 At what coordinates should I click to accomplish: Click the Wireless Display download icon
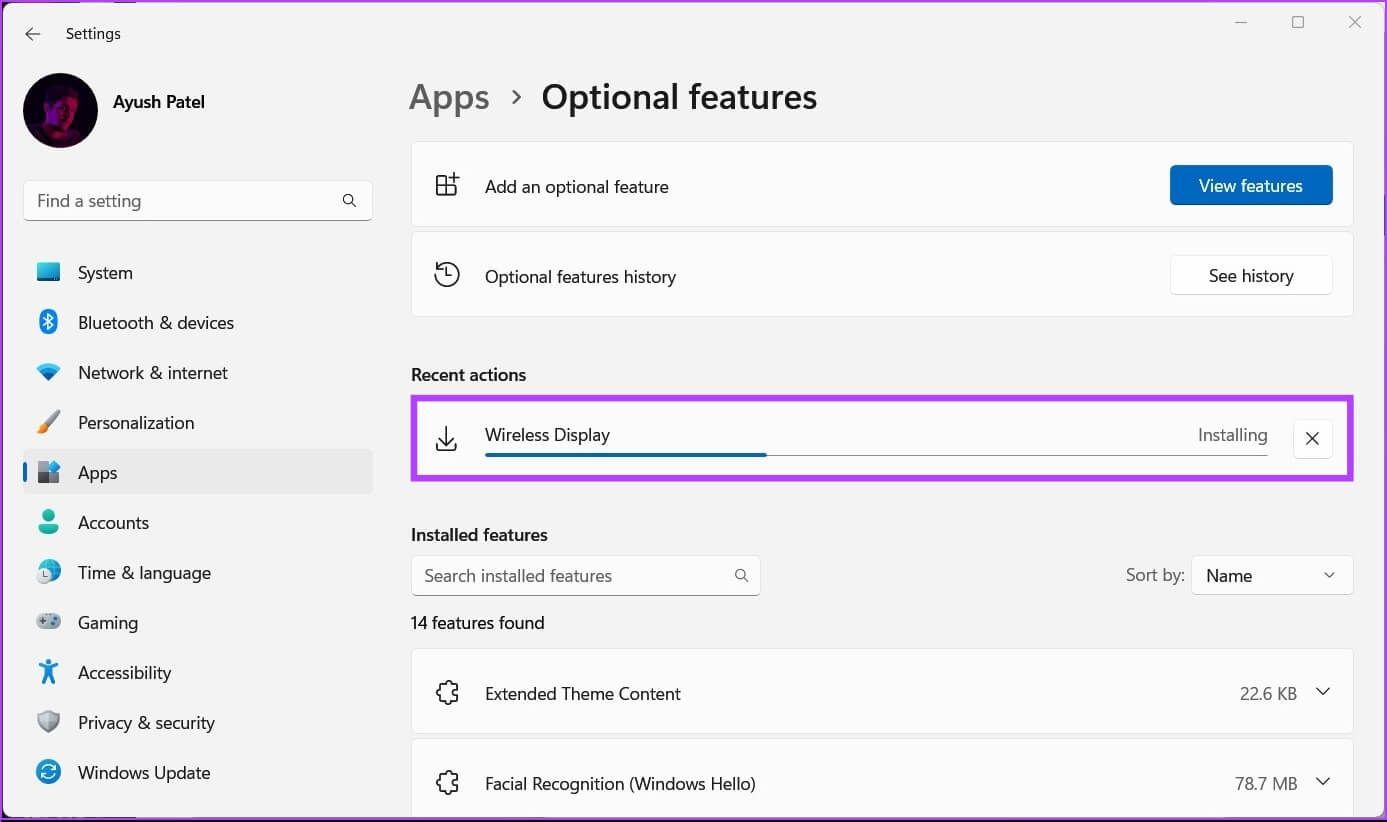447,438
